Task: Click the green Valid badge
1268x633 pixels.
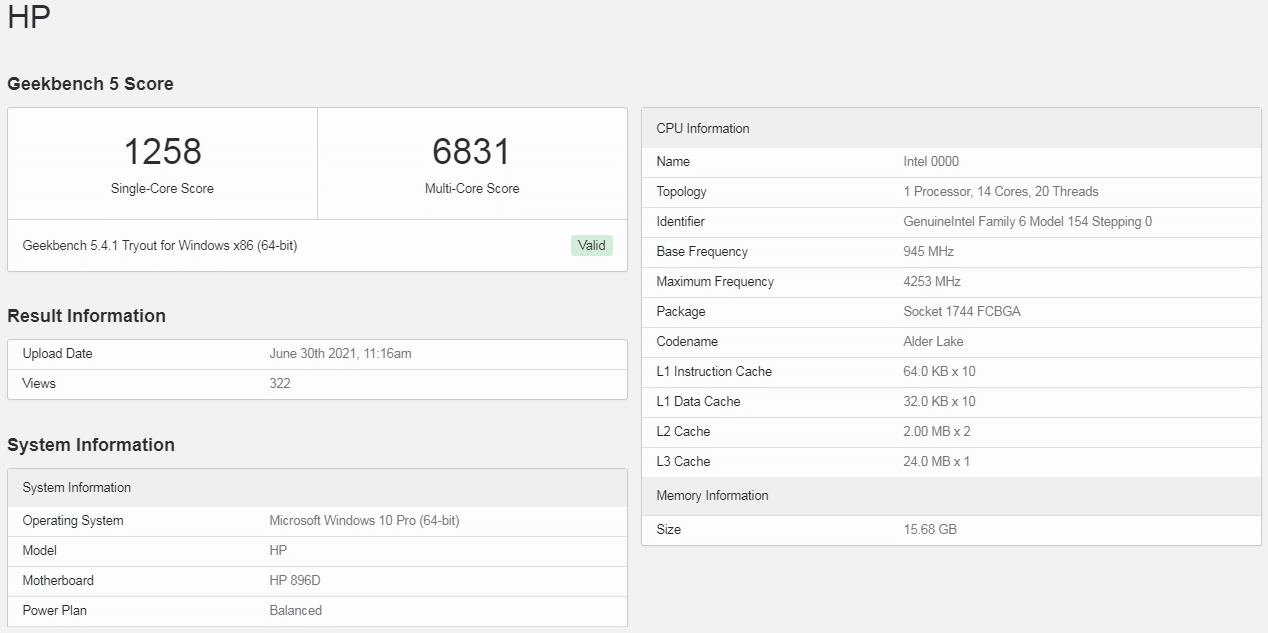Action: pyautogui.click(x=592, y=245)
